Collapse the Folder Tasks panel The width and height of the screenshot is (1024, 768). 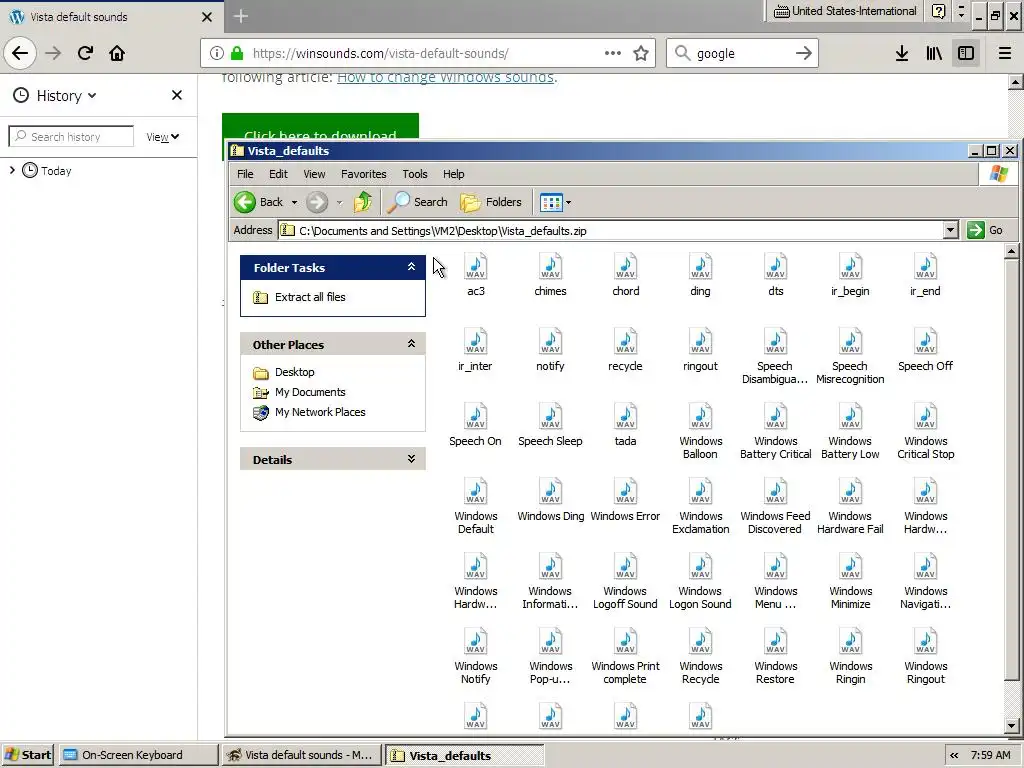pos(411,267)
